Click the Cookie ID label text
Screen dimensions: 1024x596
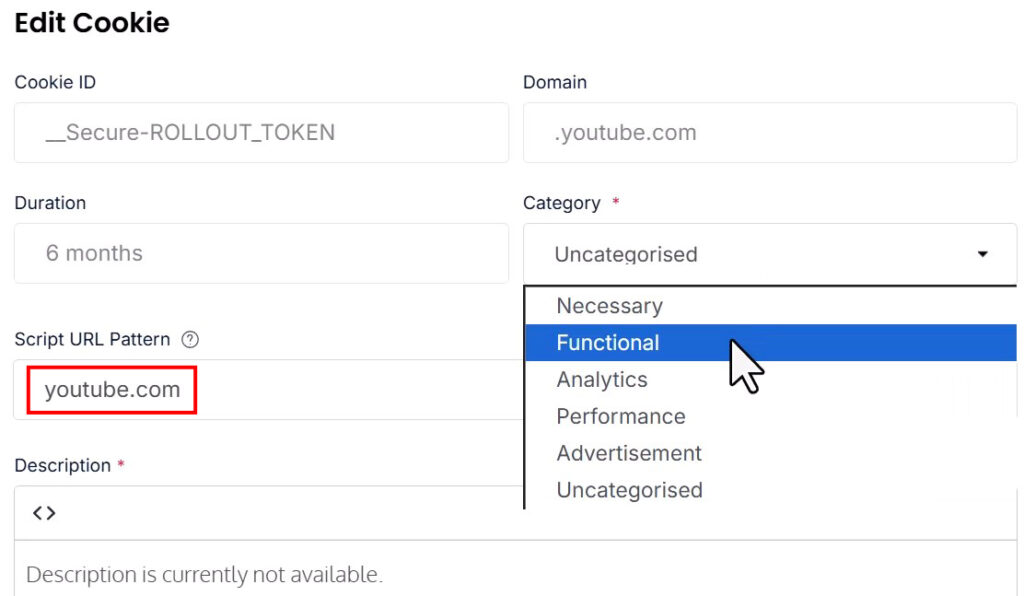(55, 82)
